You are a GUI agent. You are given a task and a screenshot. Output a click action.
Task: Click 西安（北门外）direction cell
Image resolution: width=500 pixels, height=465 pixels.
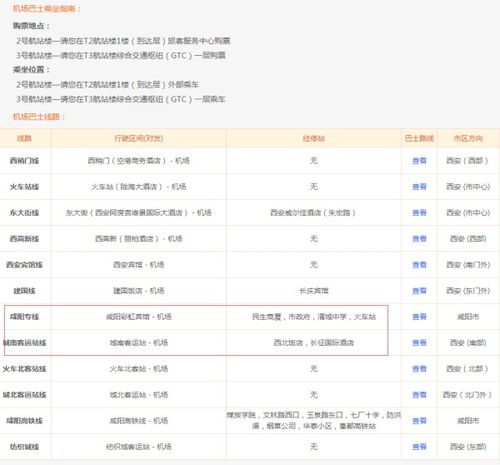coord(468,395)
